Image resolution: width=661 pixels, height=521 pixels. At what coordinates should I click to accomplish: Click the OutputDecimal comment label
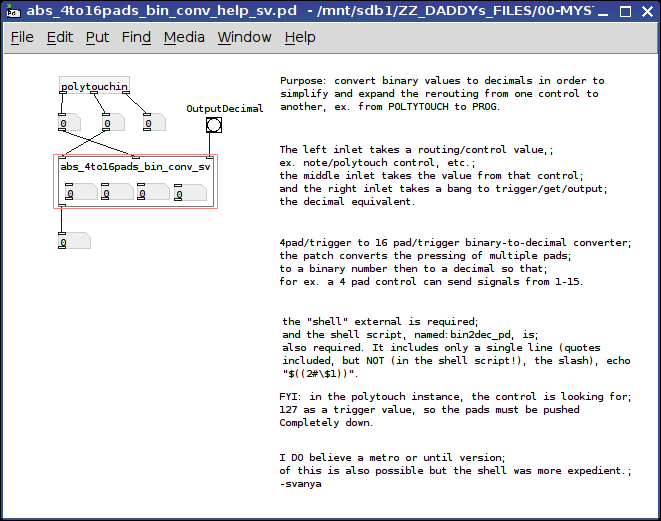pyautogui.click(x=225, y=109)
